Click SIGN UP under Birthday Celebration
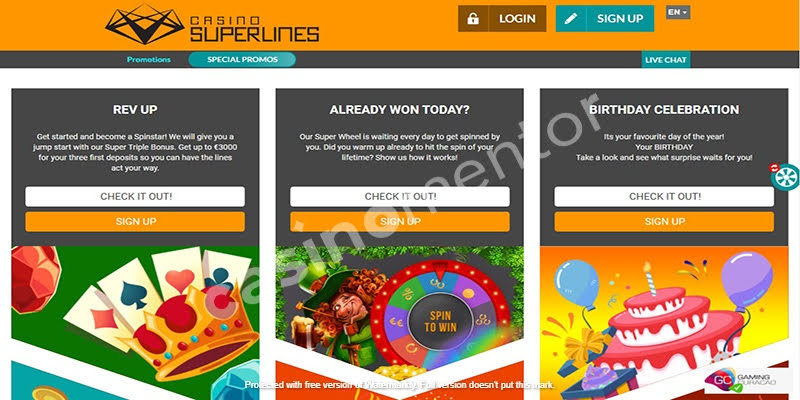Viewport: 800px width, 400px height. [x=664, y=222]
